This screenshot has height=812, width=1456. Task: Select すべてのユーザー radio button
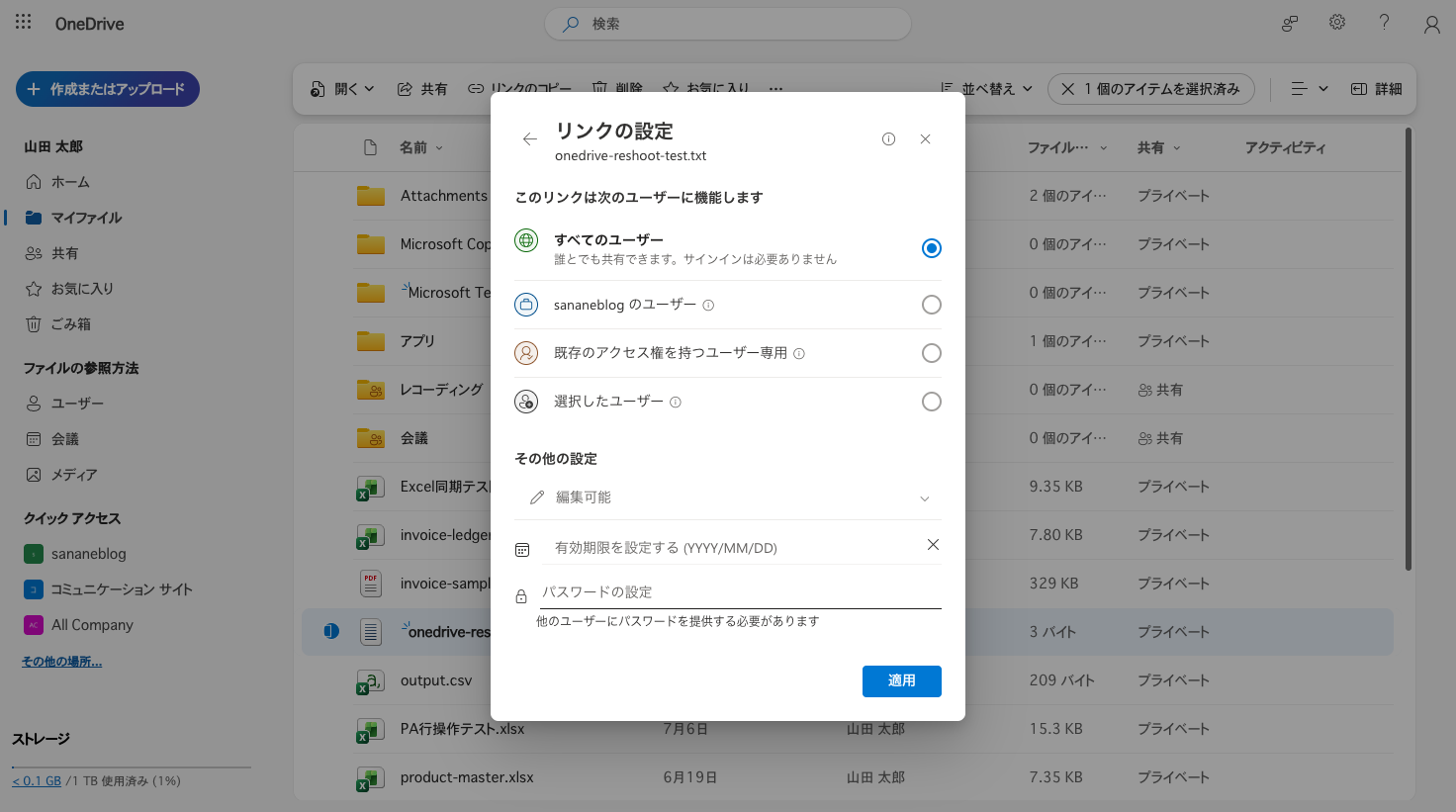click(931, 248)
